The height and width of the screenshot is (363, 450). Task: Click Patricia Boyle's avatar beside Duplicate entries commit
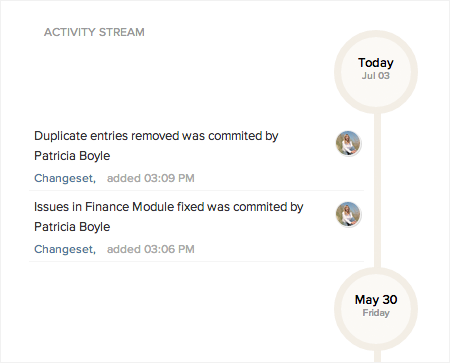(348, 143)
